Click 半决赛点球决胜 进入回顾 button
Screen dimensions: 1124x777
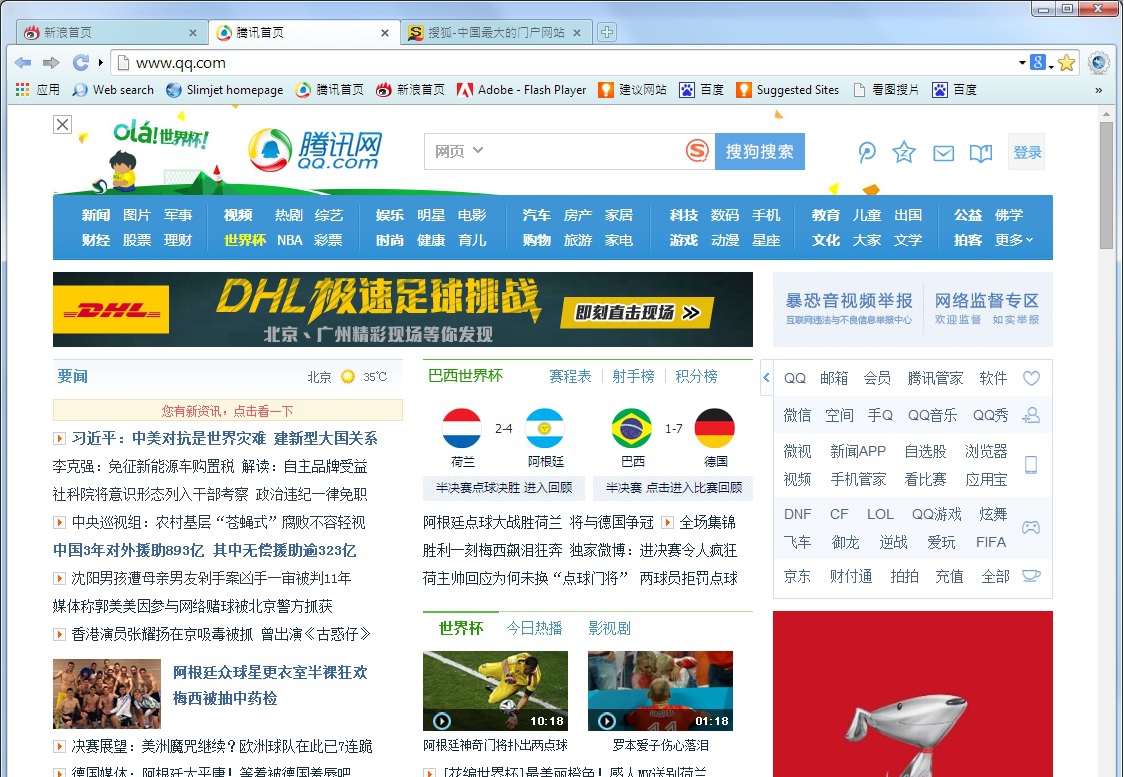504,488
